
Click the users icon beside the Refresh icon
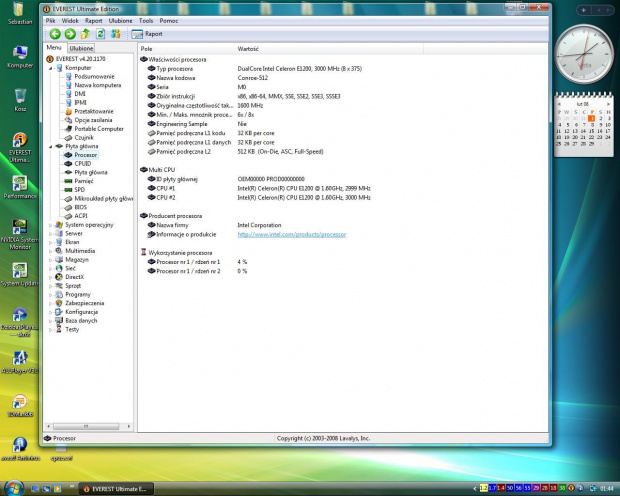tap(115, 34)
